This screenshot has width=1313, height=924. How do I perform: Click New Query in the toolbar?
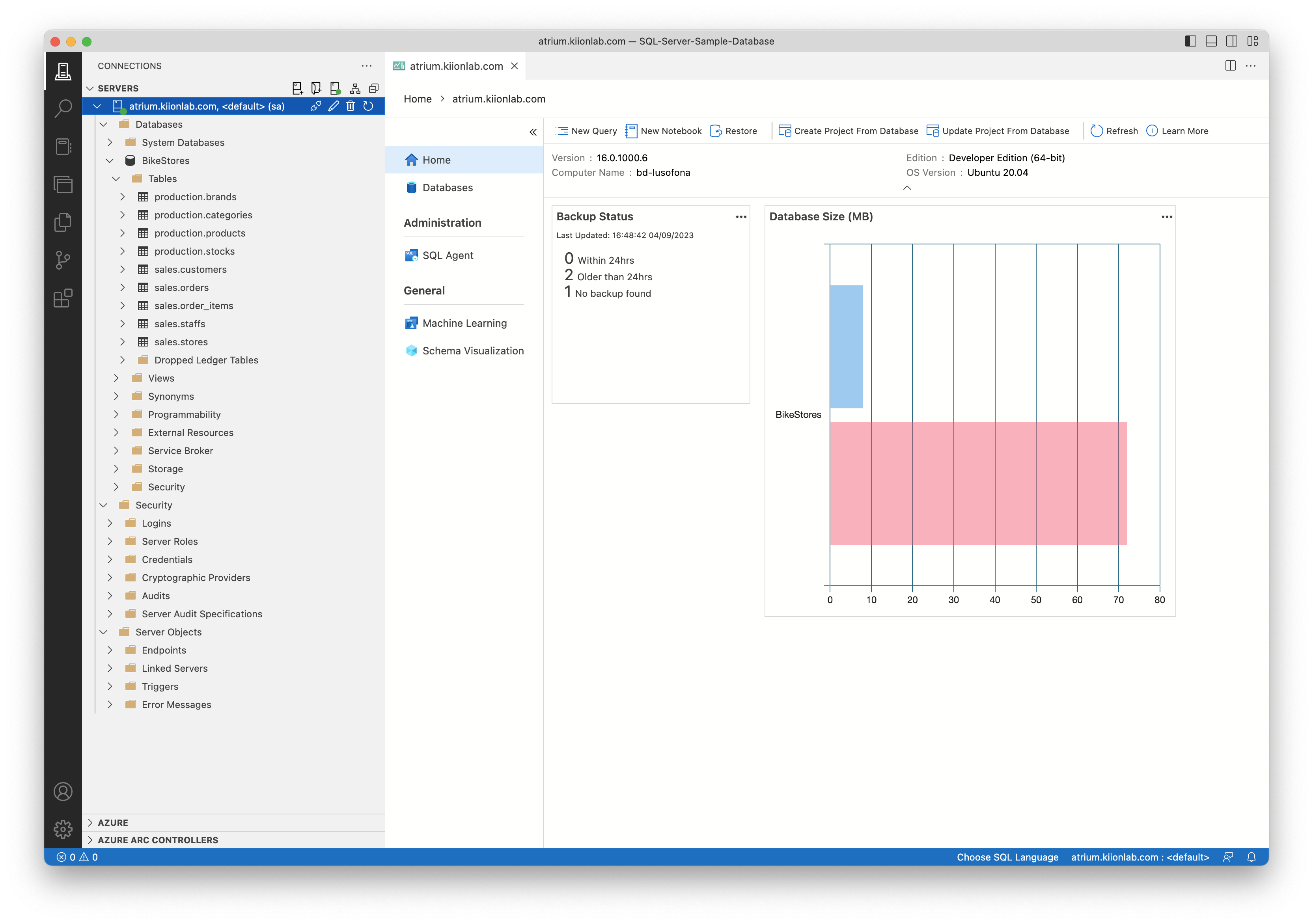tap(586, 131)
